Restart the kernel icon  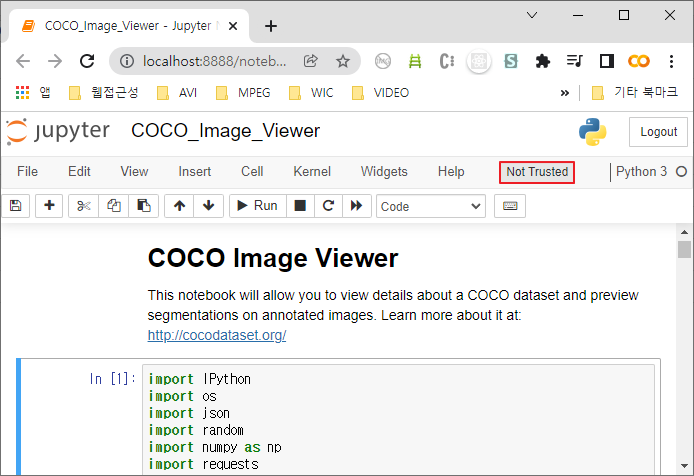pos(328,206)
